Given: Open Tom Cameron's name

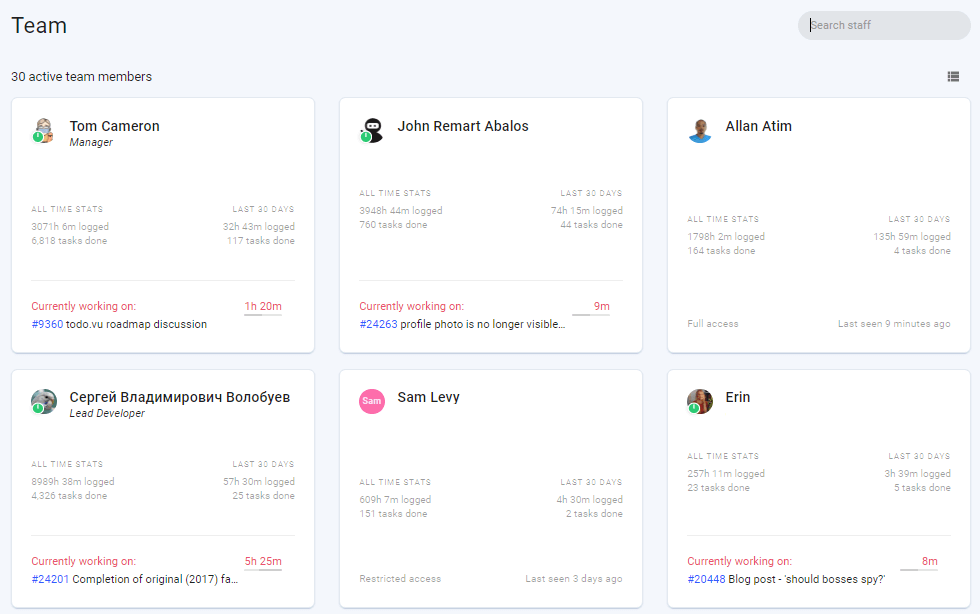Looking at the screenshot, I should point(114,126).
